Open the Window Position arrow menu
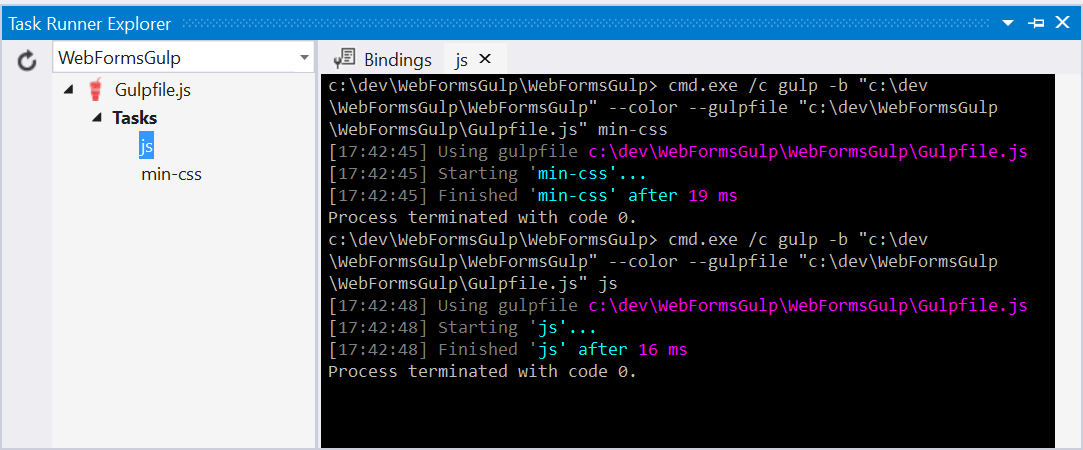The height and width of the screenshot is (450, 1083). pyautogui.click(x=1008, y=23)
